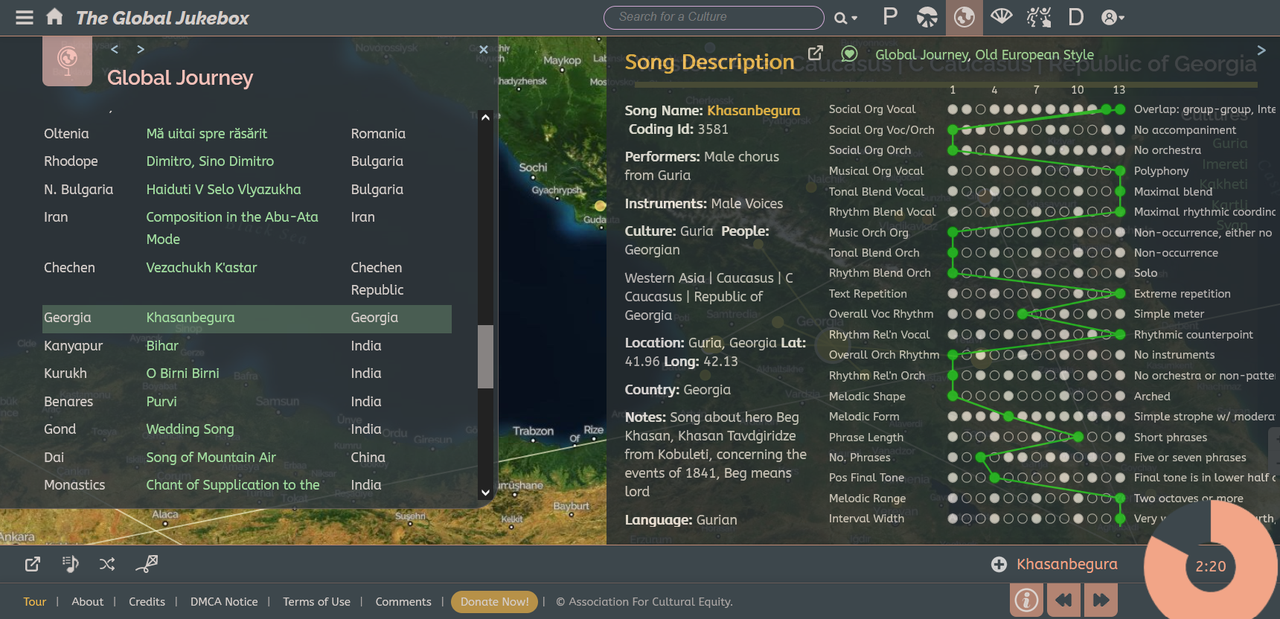Play Dimitro, Sino Dimitro song

coord(210,161)
